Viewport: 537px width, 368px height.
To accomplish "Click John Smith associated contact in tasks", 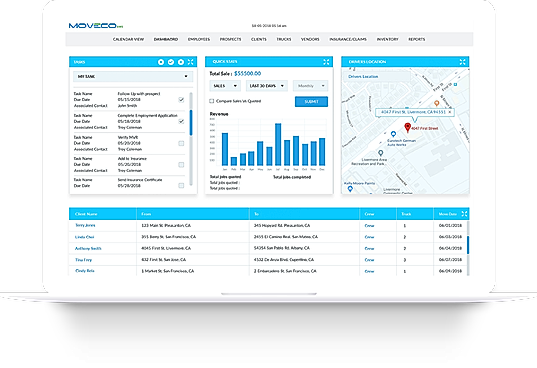I will coord(127,106).
